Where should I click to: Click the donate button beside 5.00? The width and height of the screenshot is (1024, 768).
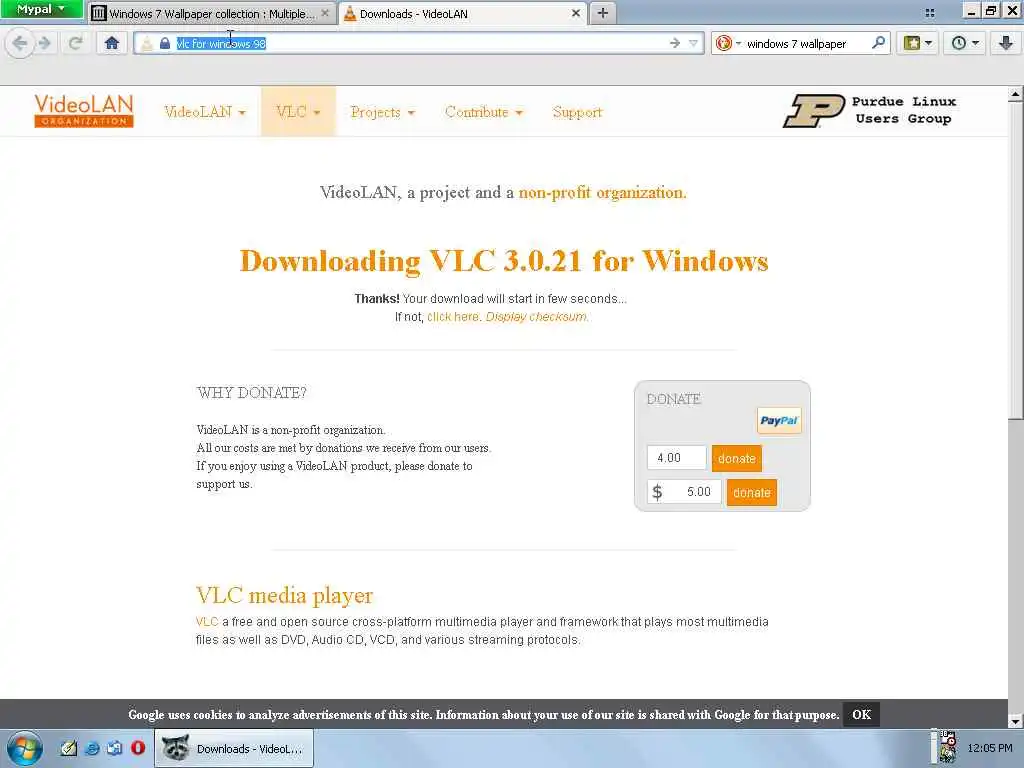click(752, 492)
